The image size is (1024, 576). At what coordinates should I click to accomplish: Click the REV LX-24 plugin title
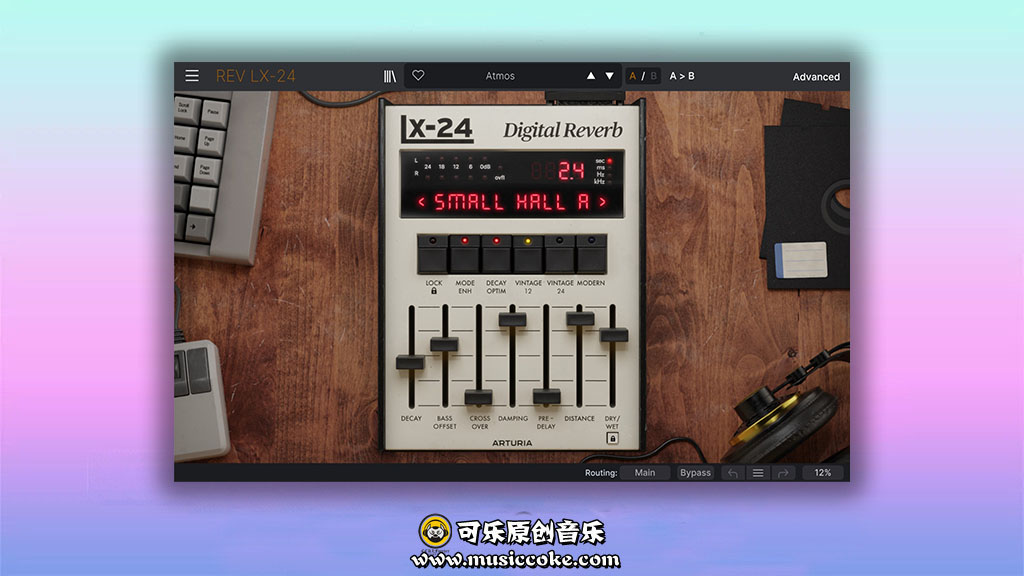pyautogui.click(x=255, y=76)
